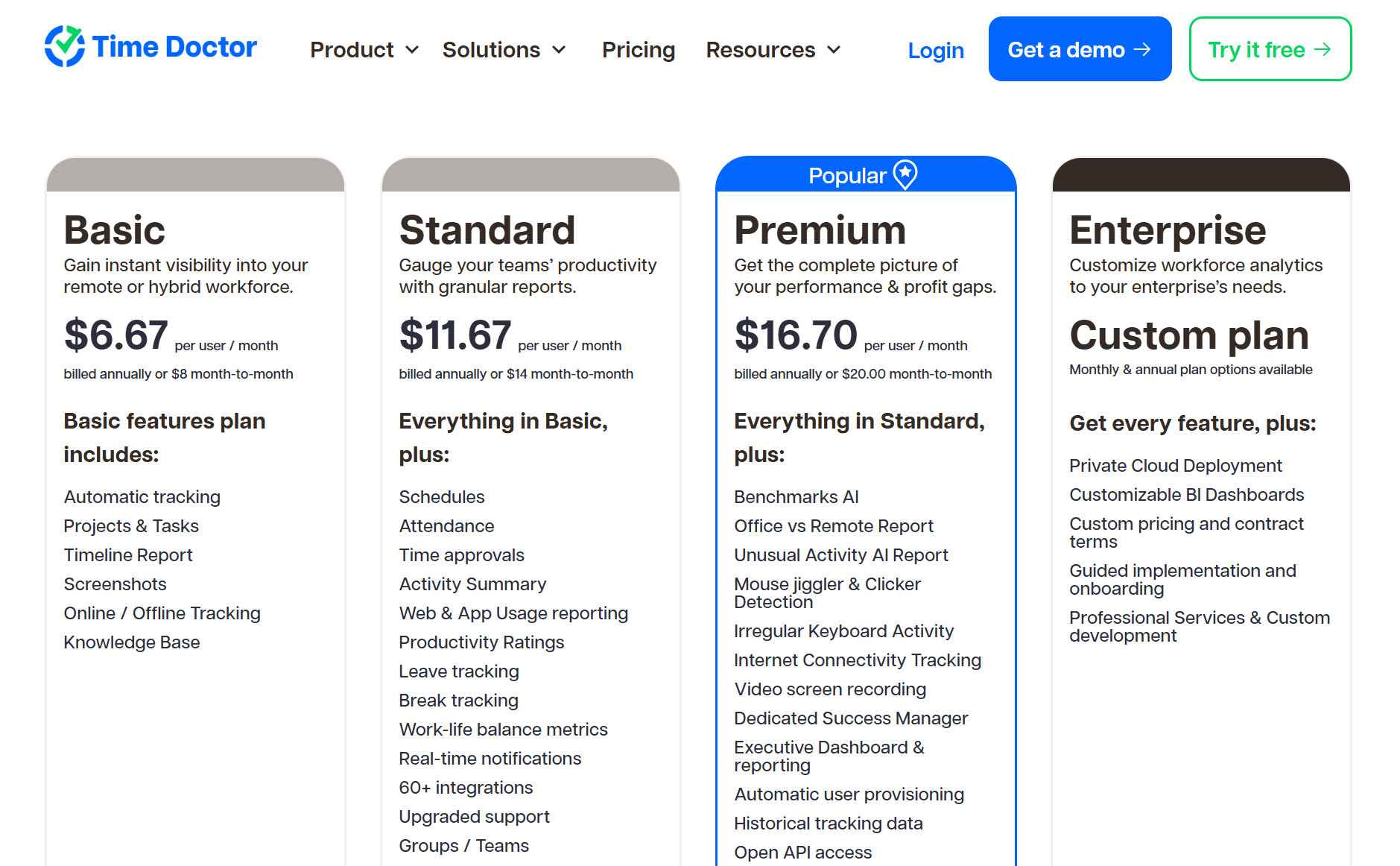Select the Premium plan header
The image size is (1400, 866).
pyautogui.click(x=820, y=230)
